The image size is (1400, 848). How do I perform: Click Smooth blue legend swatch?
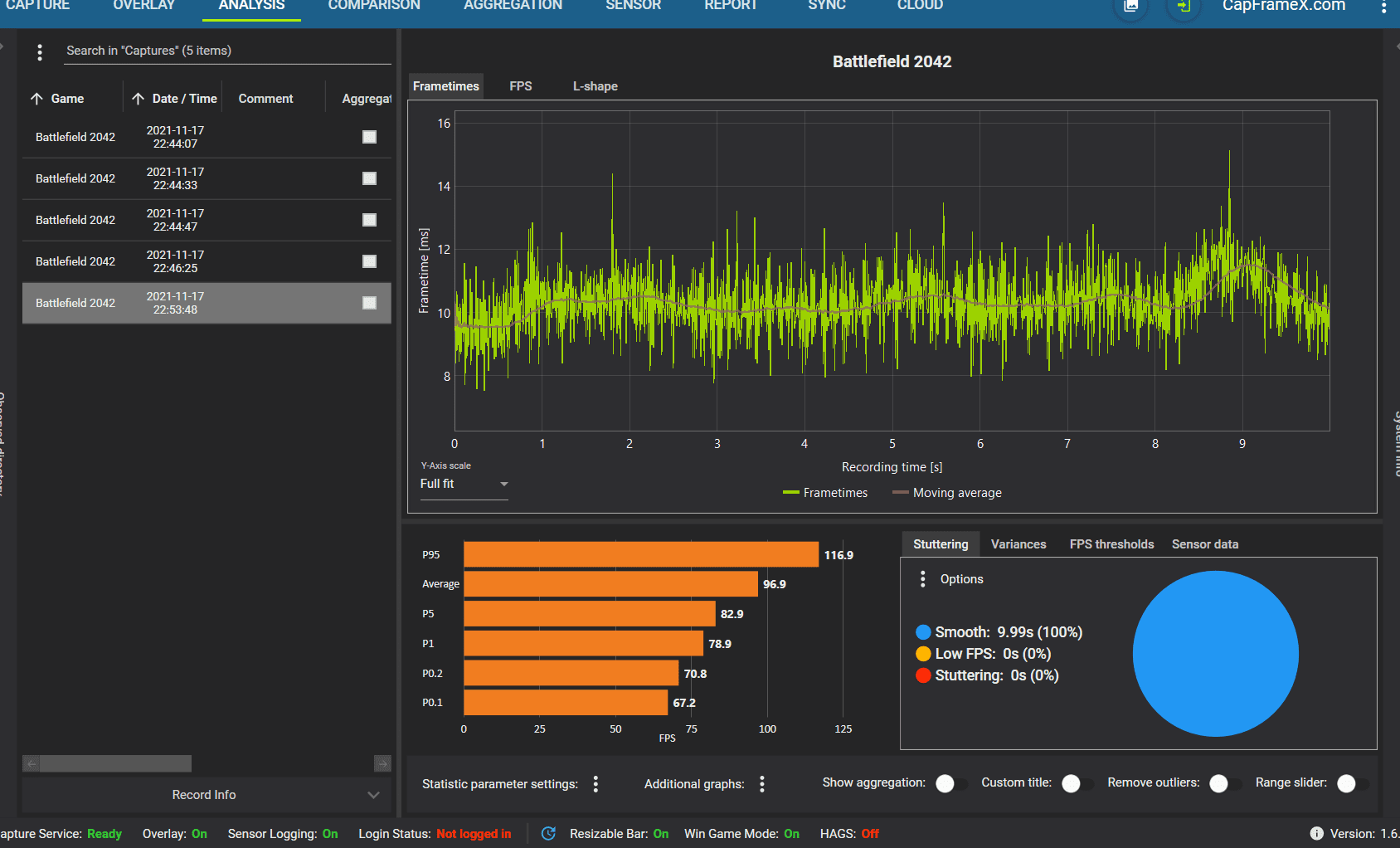click(923, 632)
